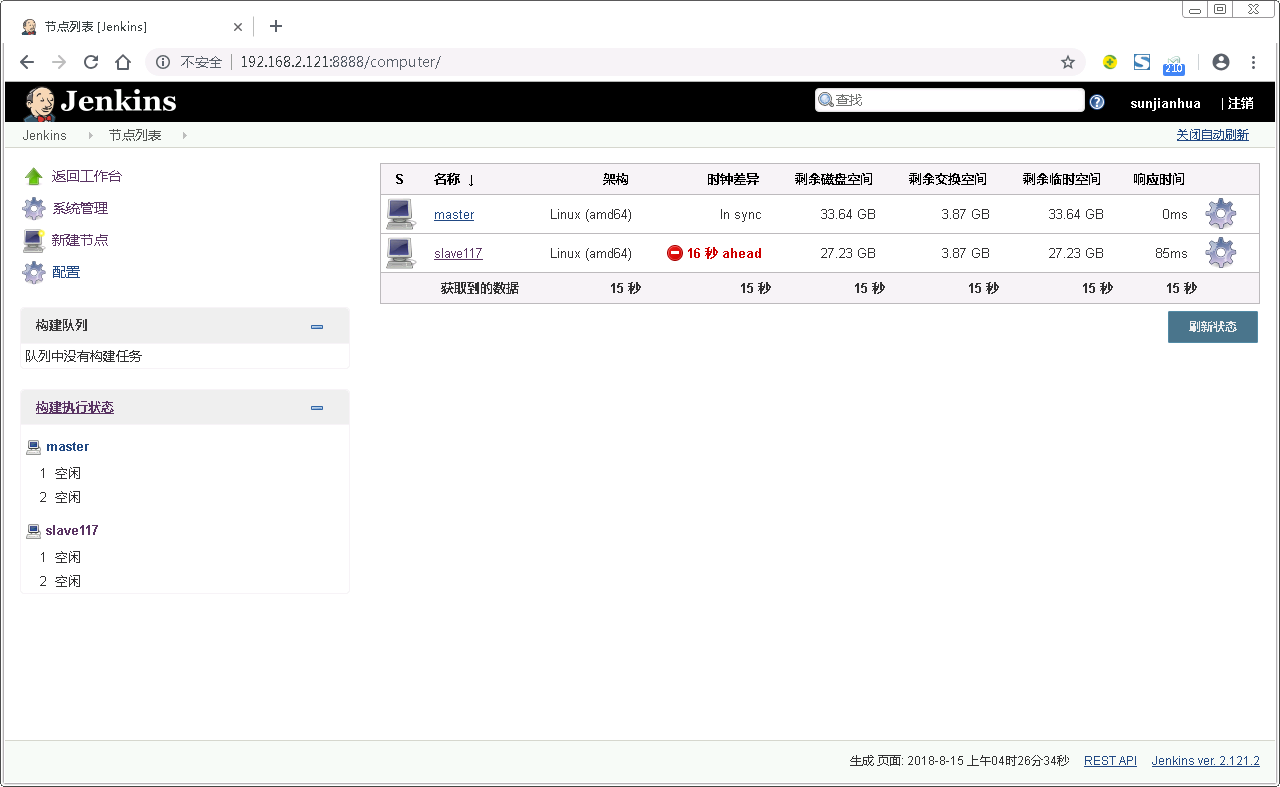Go back in the browser
This screenshot has height=787, width=1280.
tap(27, 62)
